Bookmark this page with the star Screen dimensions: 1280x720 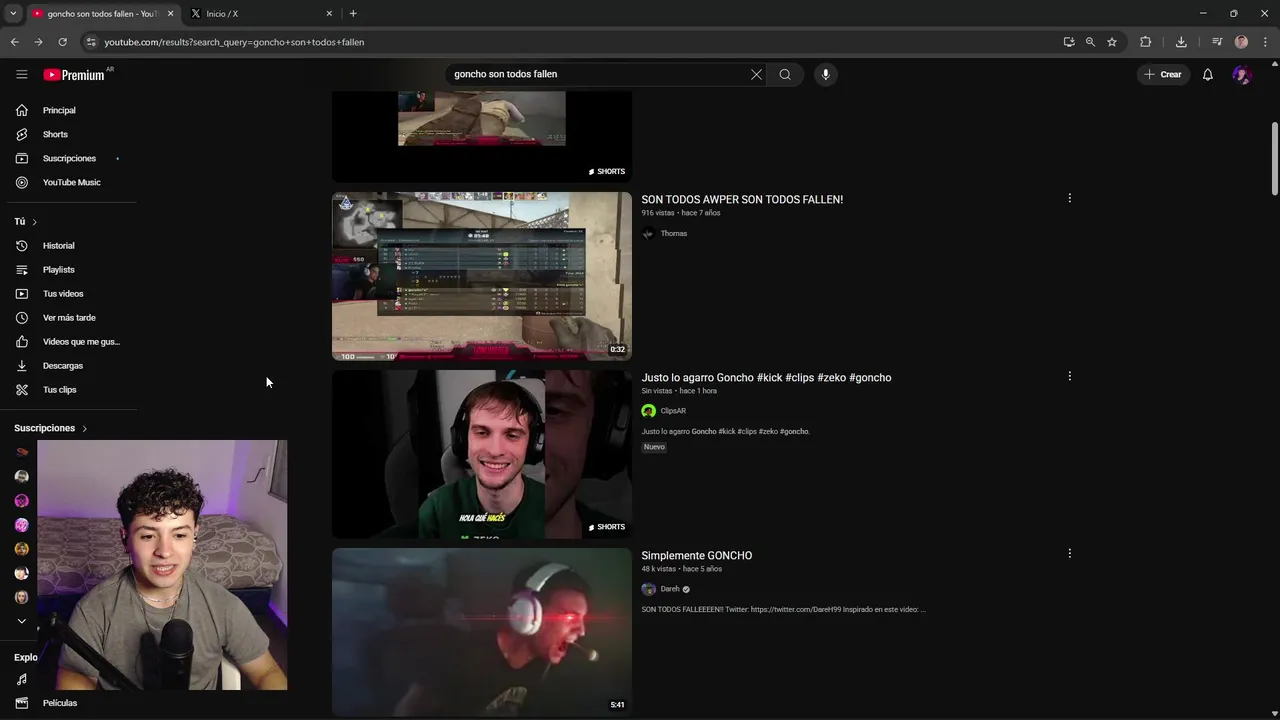[1111, 42]
